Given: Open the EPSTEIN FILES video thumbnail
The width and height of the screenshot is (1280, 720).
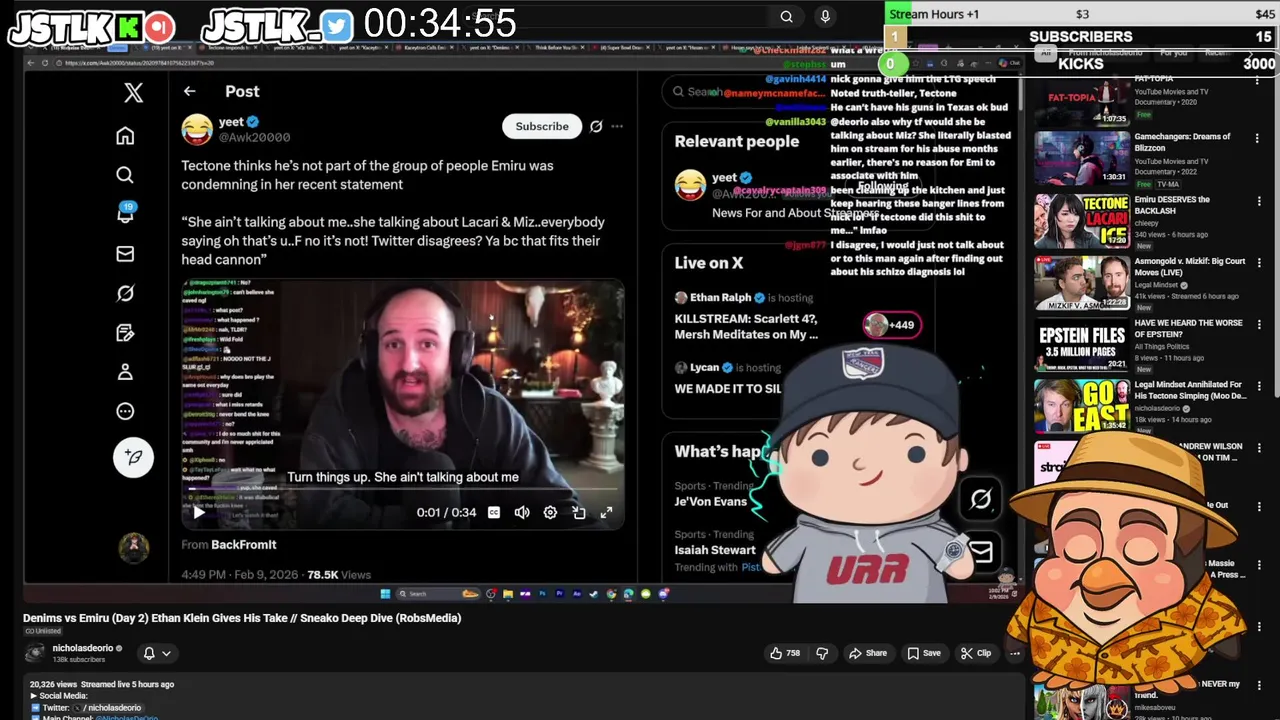Looking at the screenshot, I should (1081, 345).
